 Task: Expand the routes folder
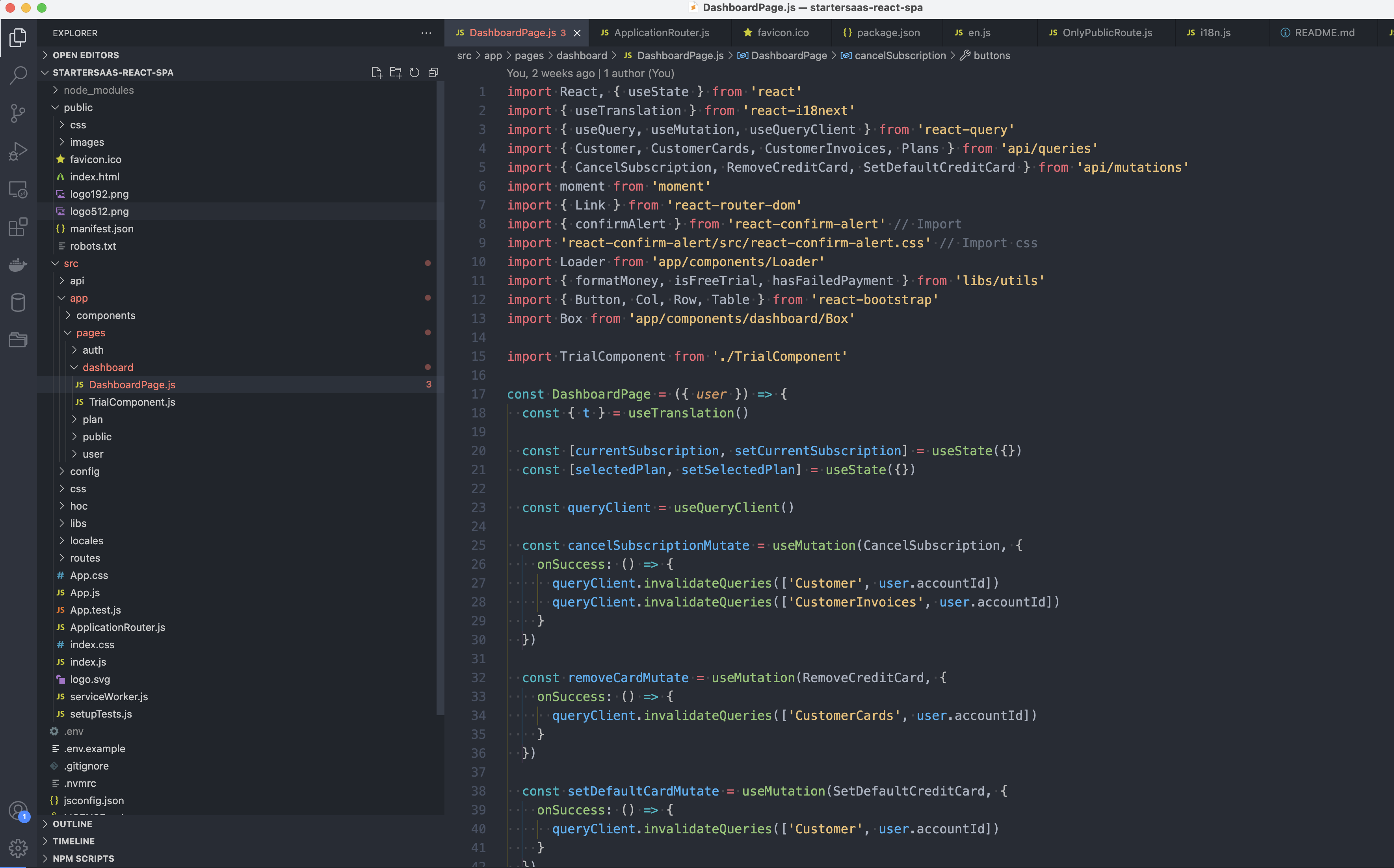pos(237,558)
